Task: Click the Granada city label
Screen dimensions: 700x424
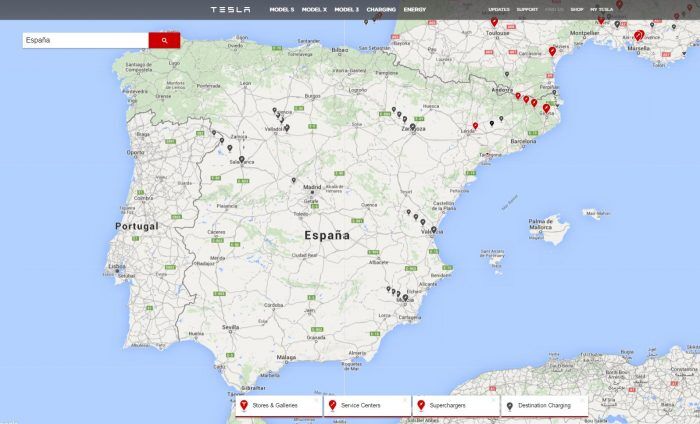Action: tap(316, 338)
